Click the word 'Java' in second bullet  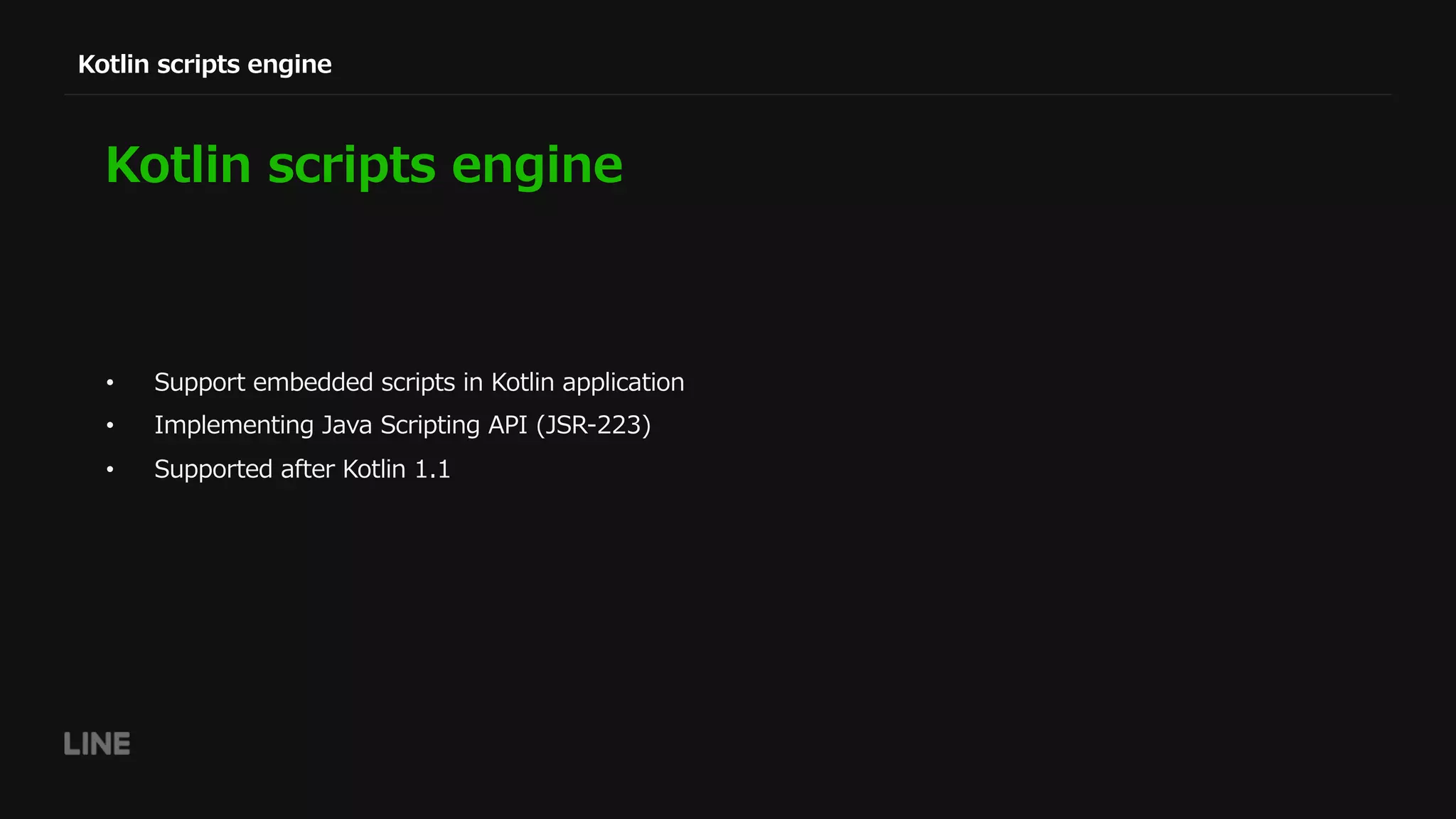pyautogui.click(x=347, y=425)
